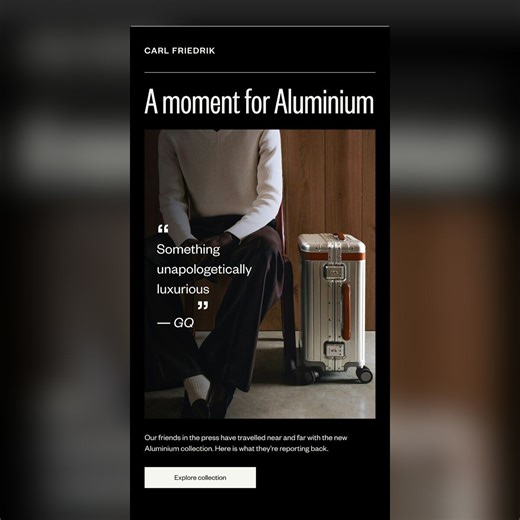
Task: Open the CARL FRIEDRIK brand logo link
Action: 180,51
